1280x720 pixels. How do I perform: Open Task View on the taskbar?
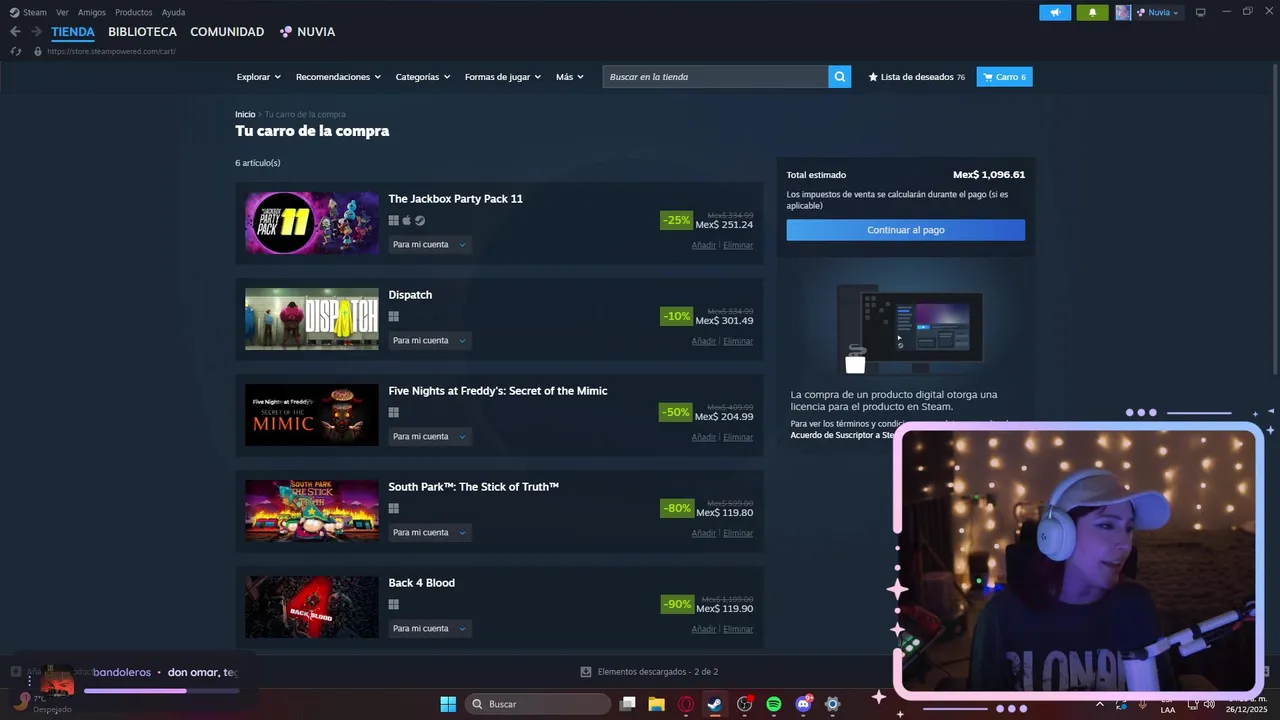click(627, 704)
